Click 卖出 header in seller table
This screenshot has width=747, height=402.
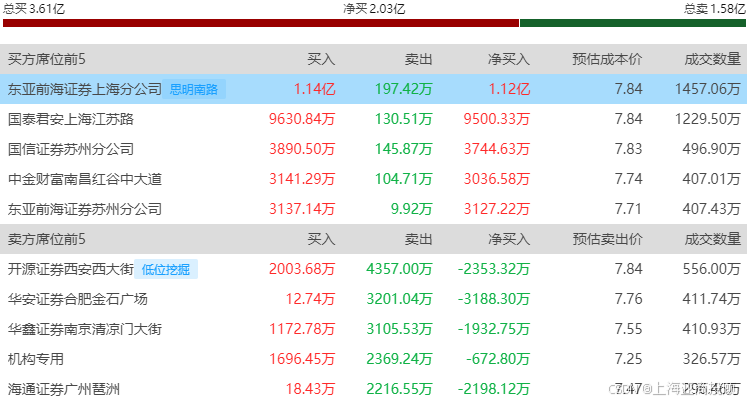click(418, 239)
